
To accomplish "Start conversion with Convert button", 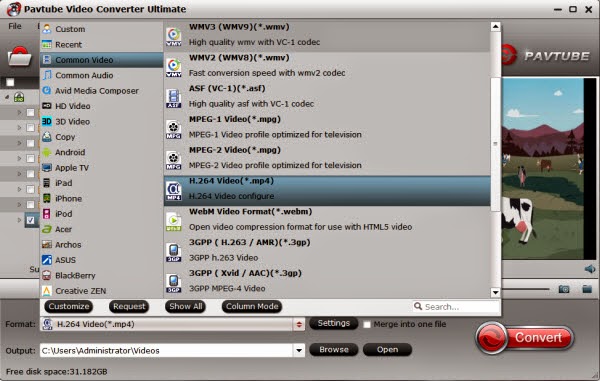I will pyautogui.click(x=525, y=338).
